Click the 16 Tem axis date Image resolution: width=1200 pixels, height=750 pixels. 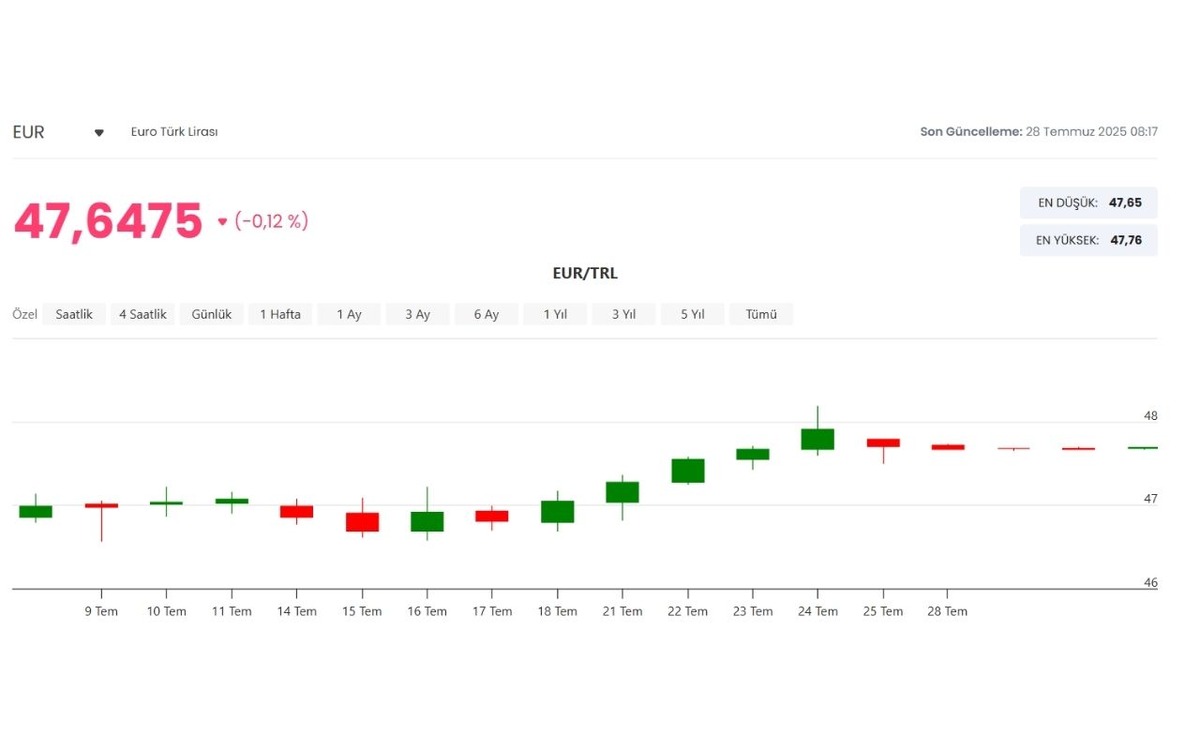tap(427, 611)
